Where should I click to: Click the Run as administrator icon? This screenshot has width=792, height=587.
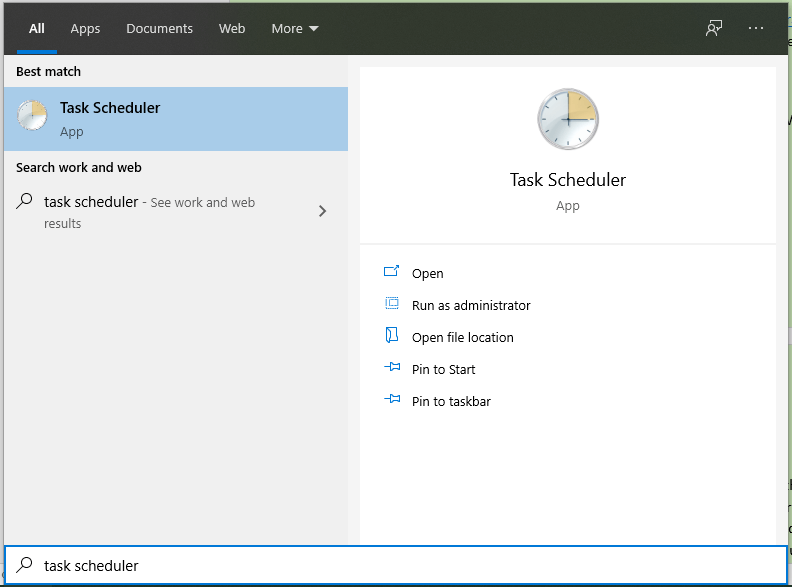392,304
